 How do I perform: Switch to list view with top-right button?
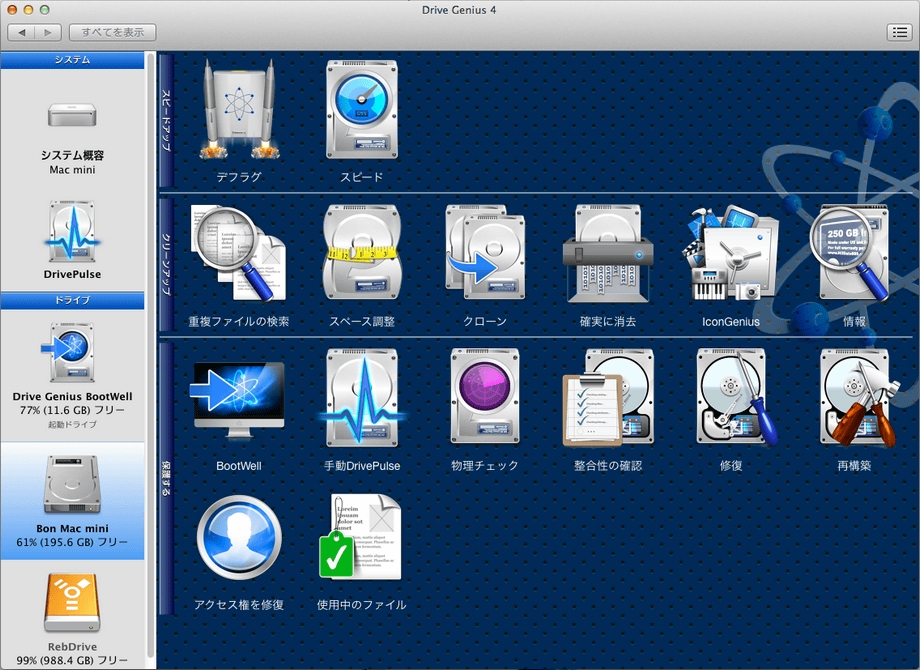pyautogui.click(x=899, y=32)
